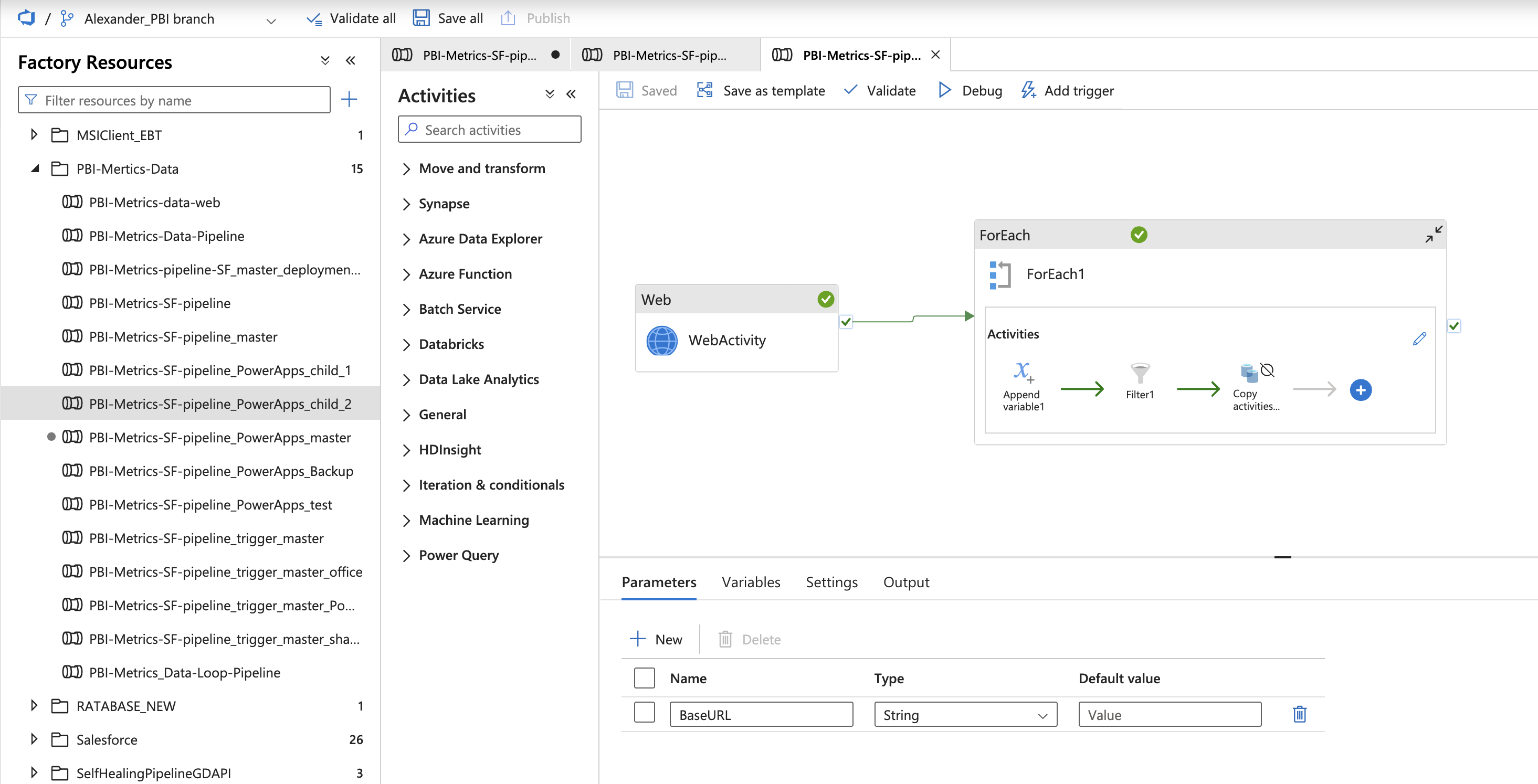Click the Search activities field
The width and height of the screenshot is (1538, 784).
(x=489, y=129)
